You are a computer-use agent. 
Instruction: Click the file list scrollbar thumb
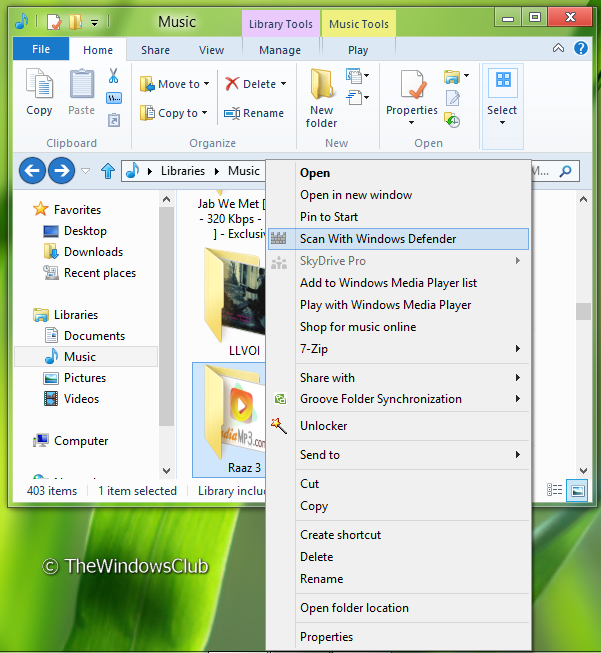[583, 312]
